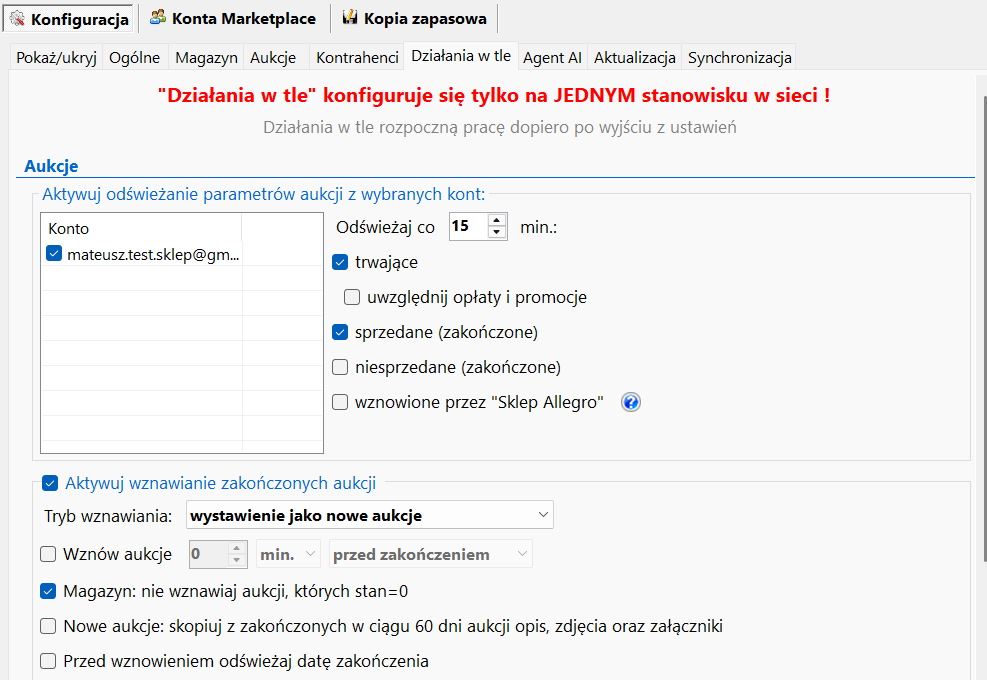Viewport: 987px width, 680px height.
Task: Select the Magazyn settings tab
Action: (x=205, y=58)
